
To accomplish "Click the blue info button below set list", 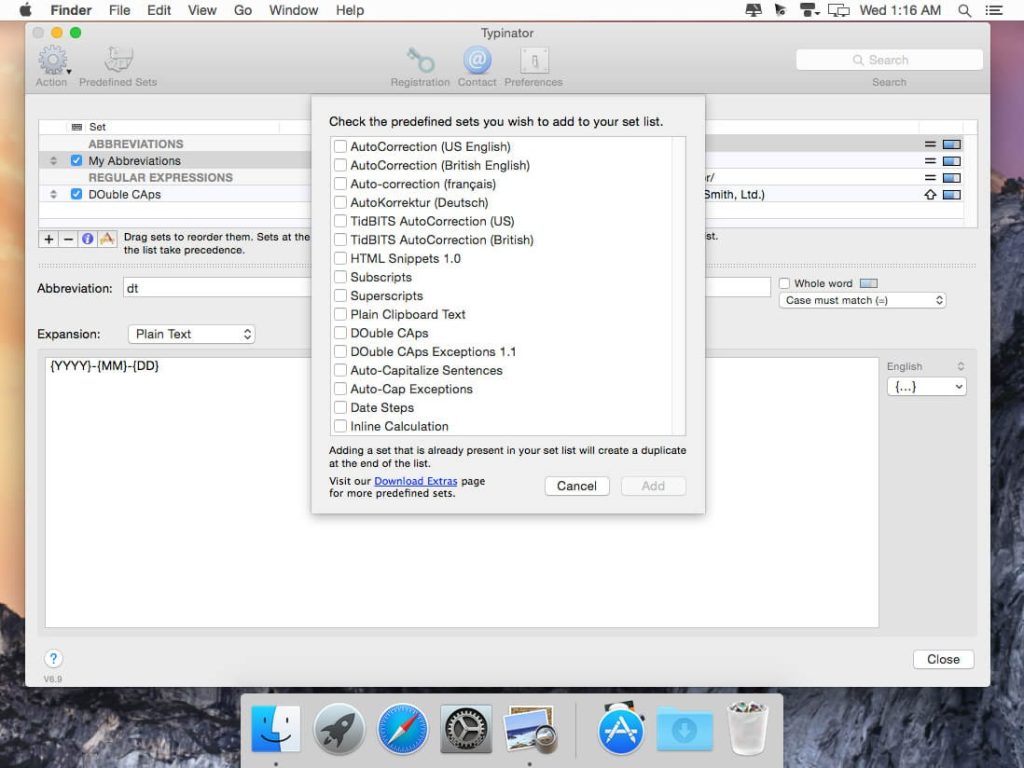I will coord(87,239).
